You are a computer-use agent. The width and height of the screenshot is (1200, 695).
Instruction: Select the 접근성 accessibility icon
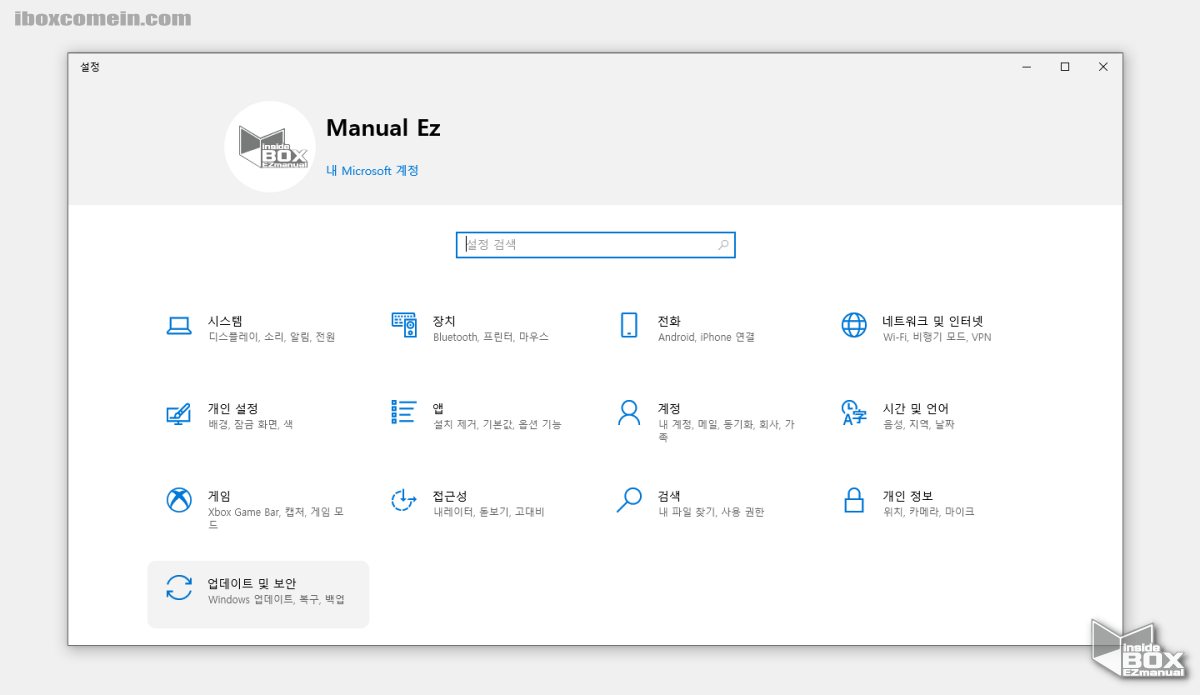pyautogui.click(x=404, y=500)
